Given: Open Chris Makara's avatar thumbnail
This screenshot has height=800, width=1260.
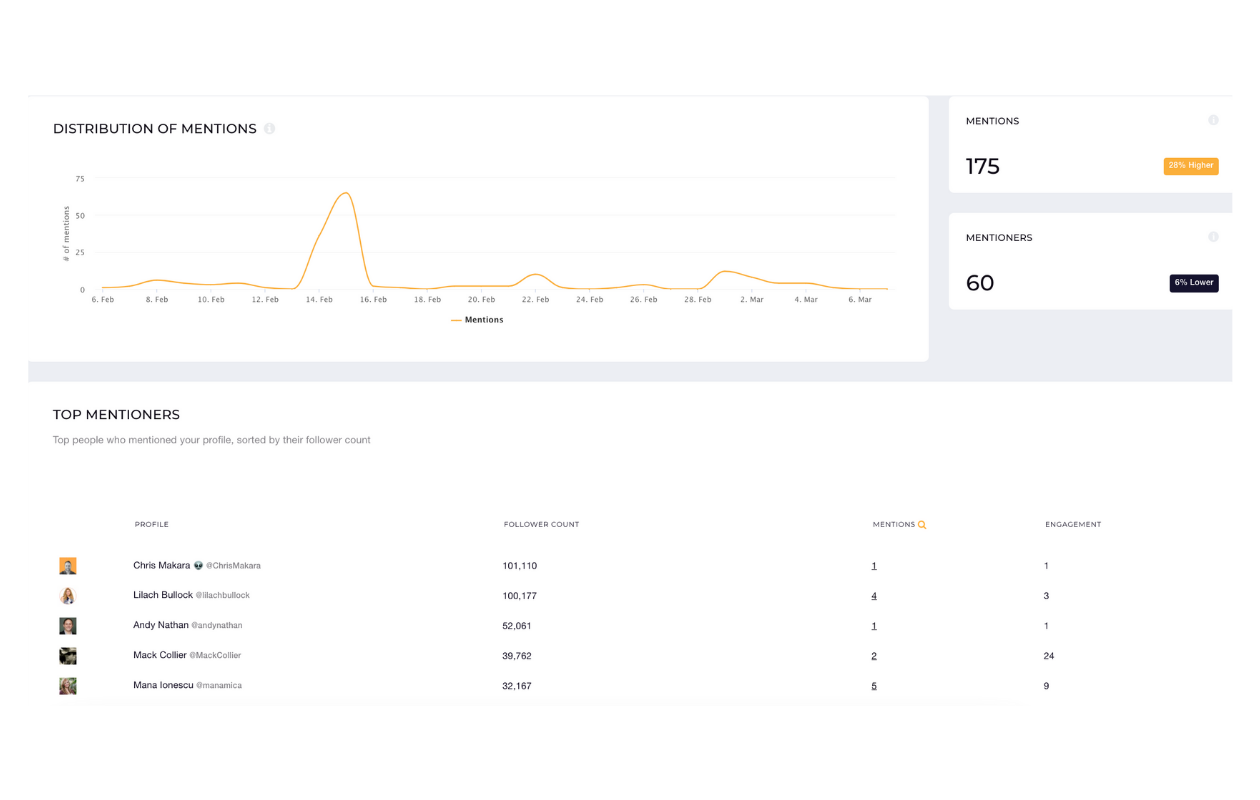Looking at the screenshot, I should click(68, 566).
